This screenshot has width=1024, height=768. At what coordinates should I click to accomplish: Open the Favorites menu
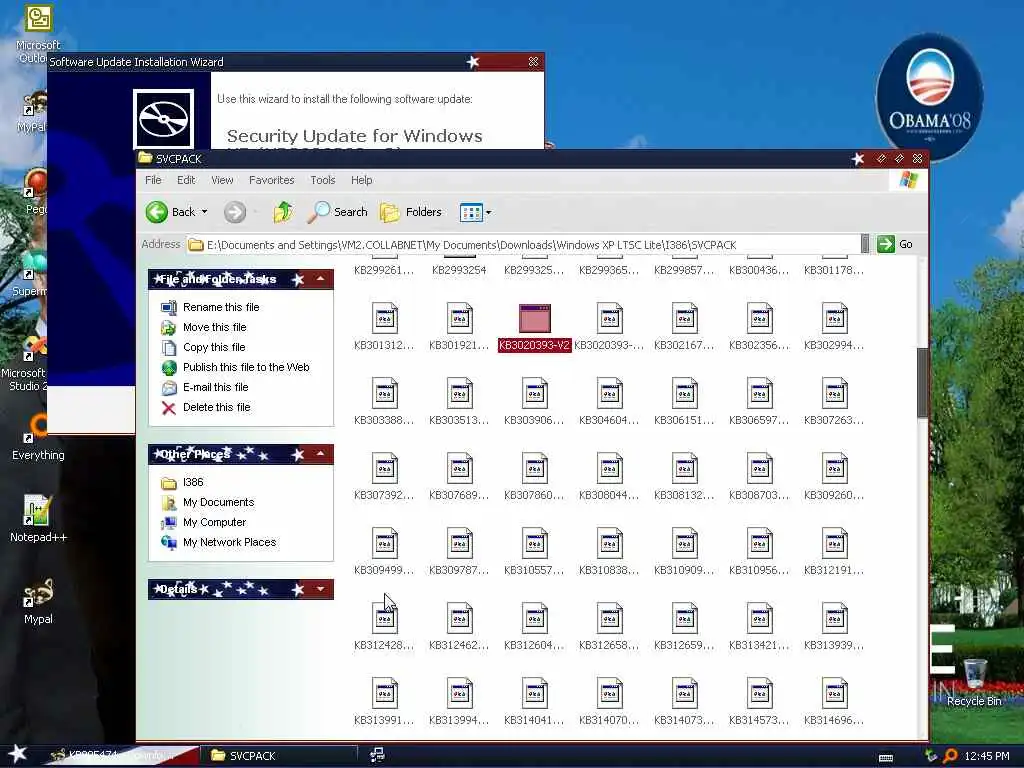tap(272, 180)
